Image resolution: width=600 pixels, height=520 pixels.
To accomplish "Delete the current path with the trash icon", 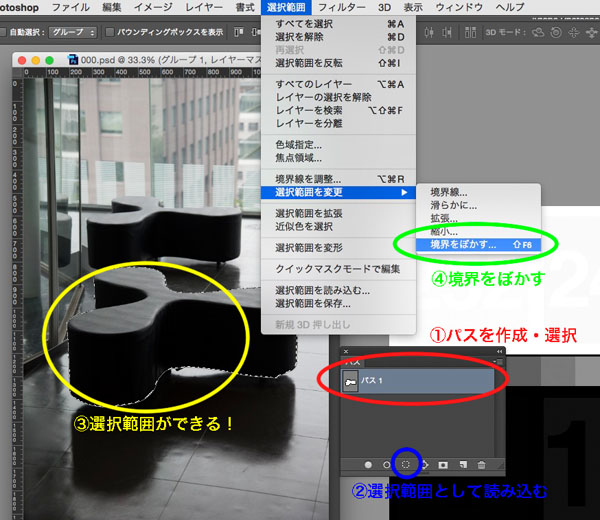I will point(481,464).
